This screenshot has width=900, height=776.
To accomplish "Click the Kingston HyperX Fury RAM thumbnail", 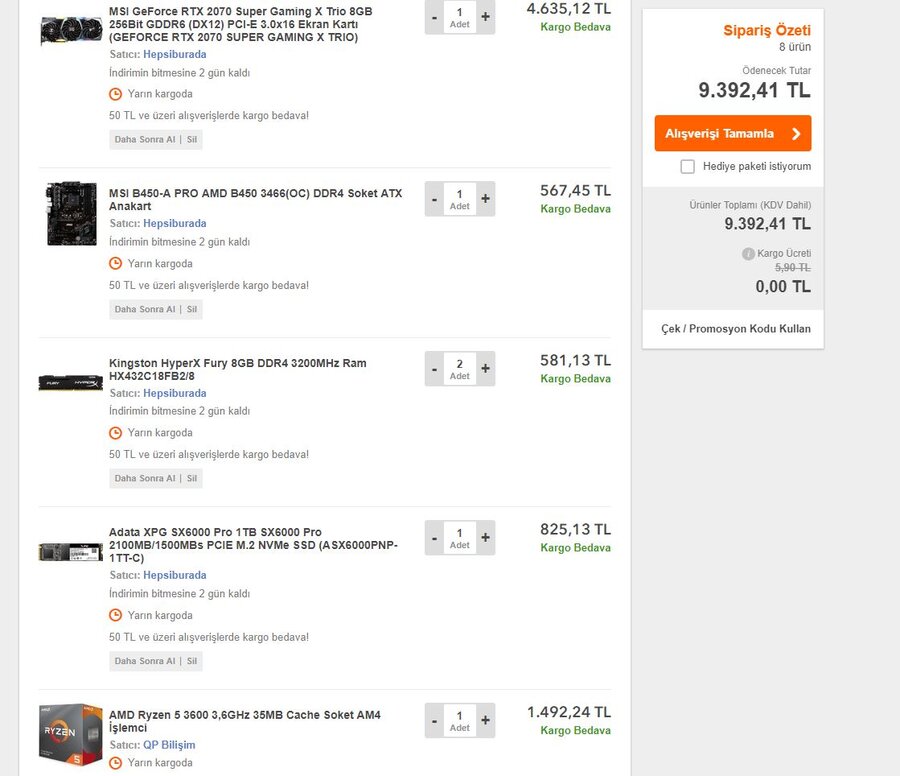I will (70, 383).
